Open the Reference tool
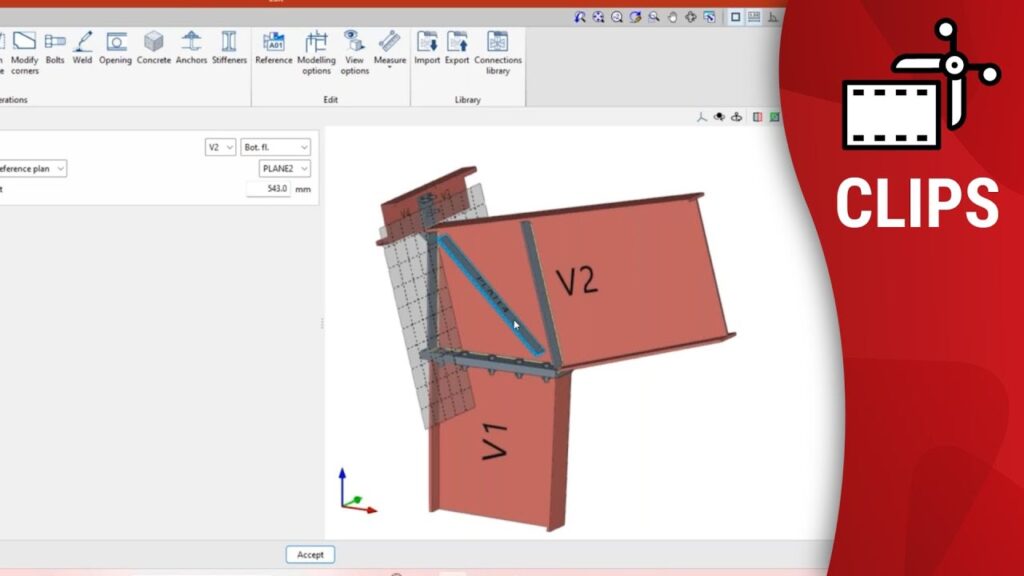This screenshot has height=576, width=1024. [x=273, y=47]
